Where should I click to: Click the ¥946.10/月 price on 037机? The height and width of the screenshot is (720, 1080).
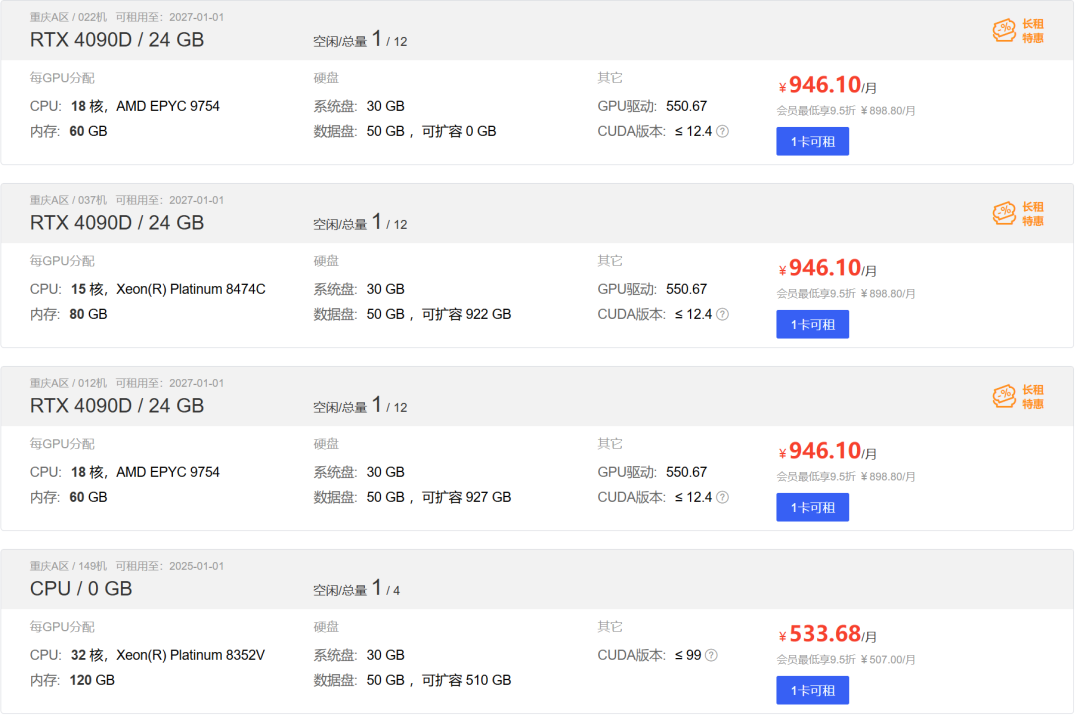click(x=827, y=267)
